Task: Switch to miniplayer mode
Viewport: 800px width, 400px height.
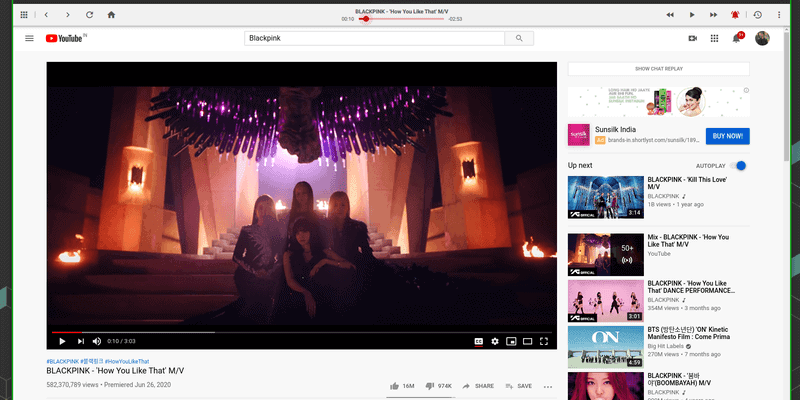Action: click(511, 341)
